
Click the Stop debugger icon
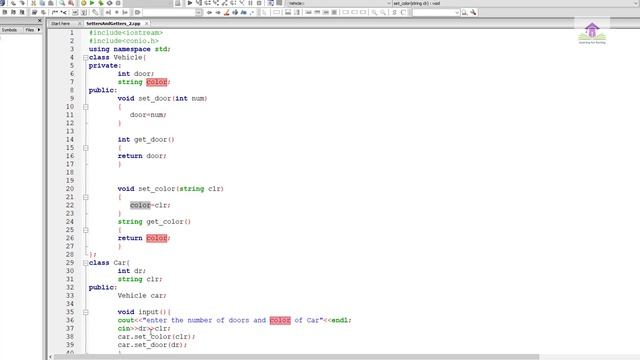[259, 3]
